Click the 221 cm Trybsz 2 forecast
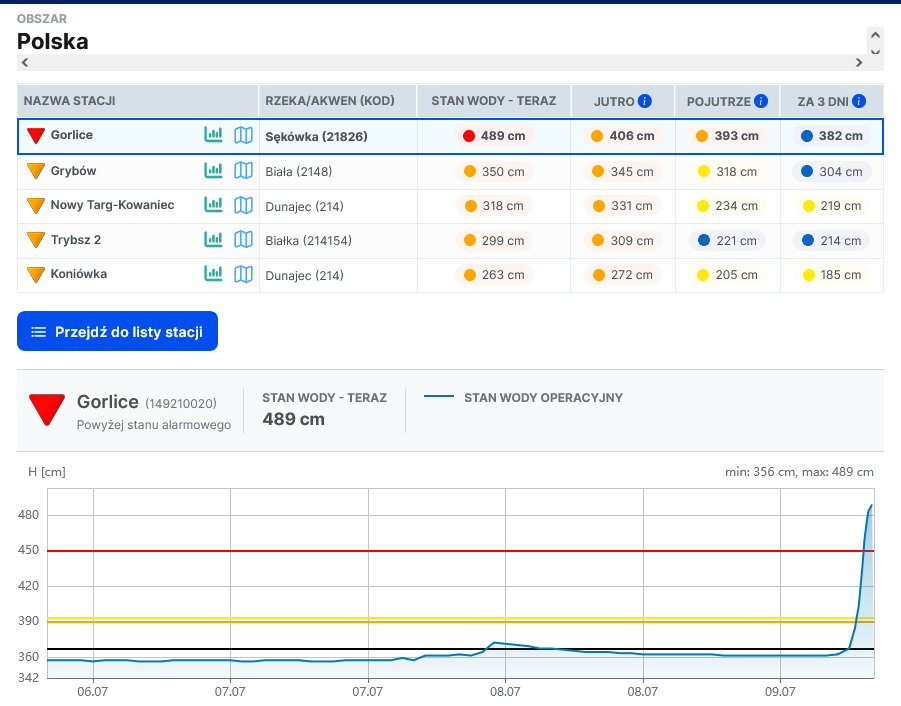Screen dimensions: 901x706 [727, 241]
